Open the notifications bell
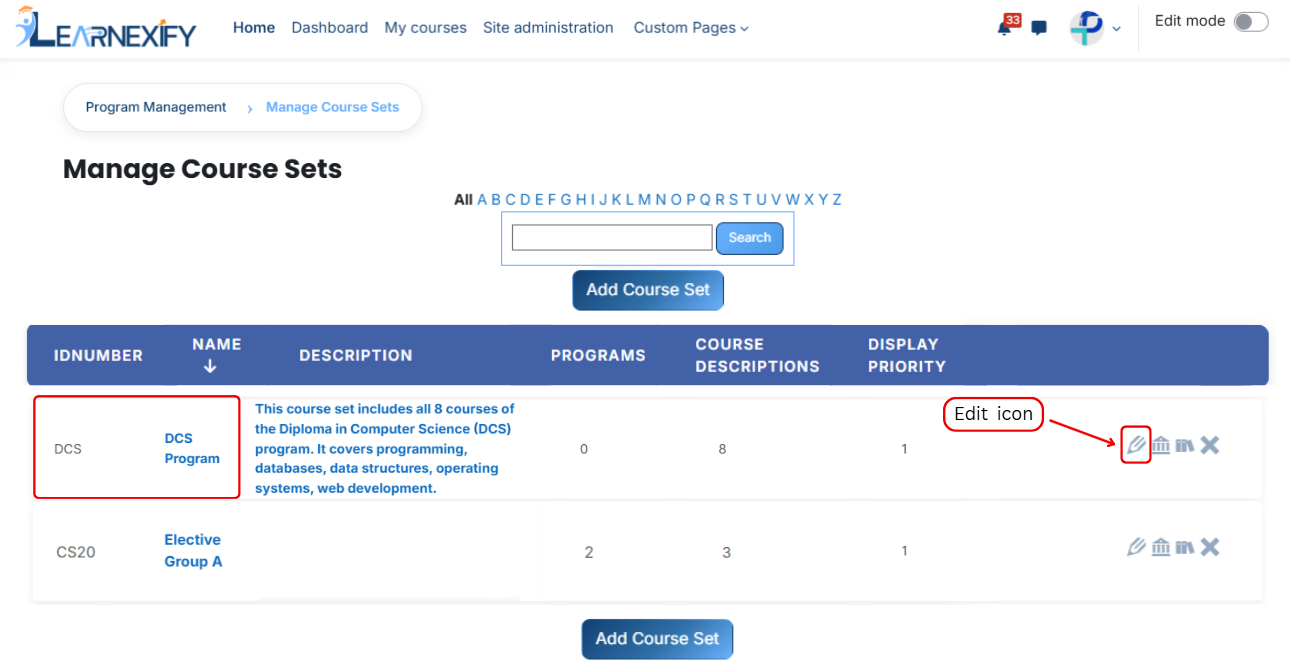1290x668 pixels. [1005, 28]
